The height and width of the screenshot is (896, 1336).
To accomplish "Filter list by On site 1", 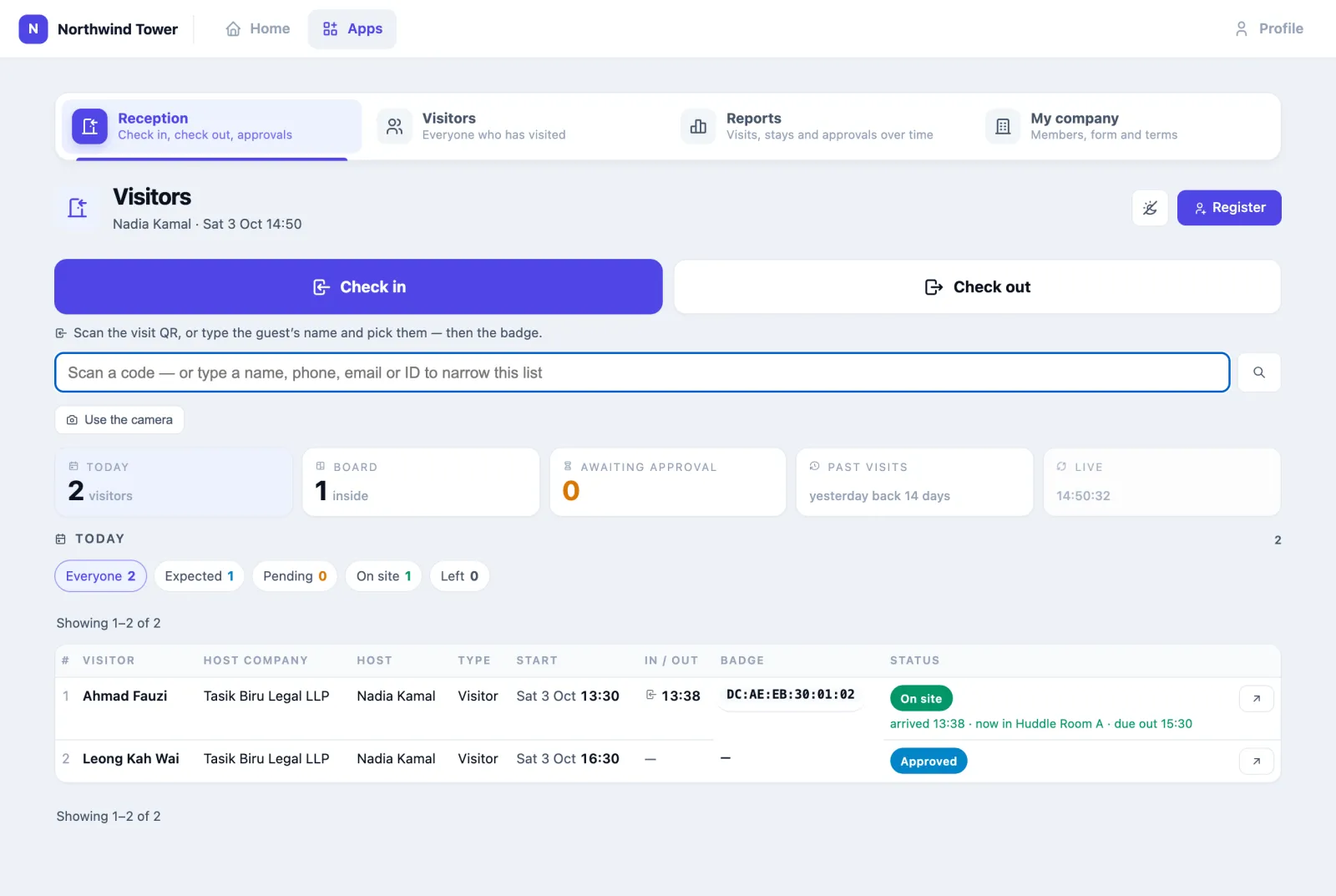I will 383,576.
